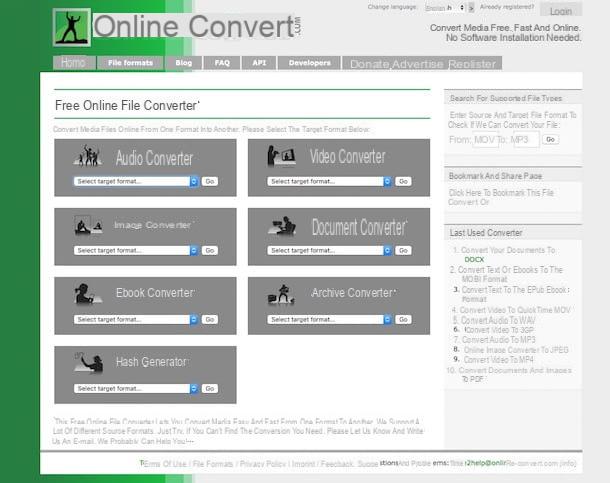
Task: Click the Document Converter heading
Action: (359, 227)
